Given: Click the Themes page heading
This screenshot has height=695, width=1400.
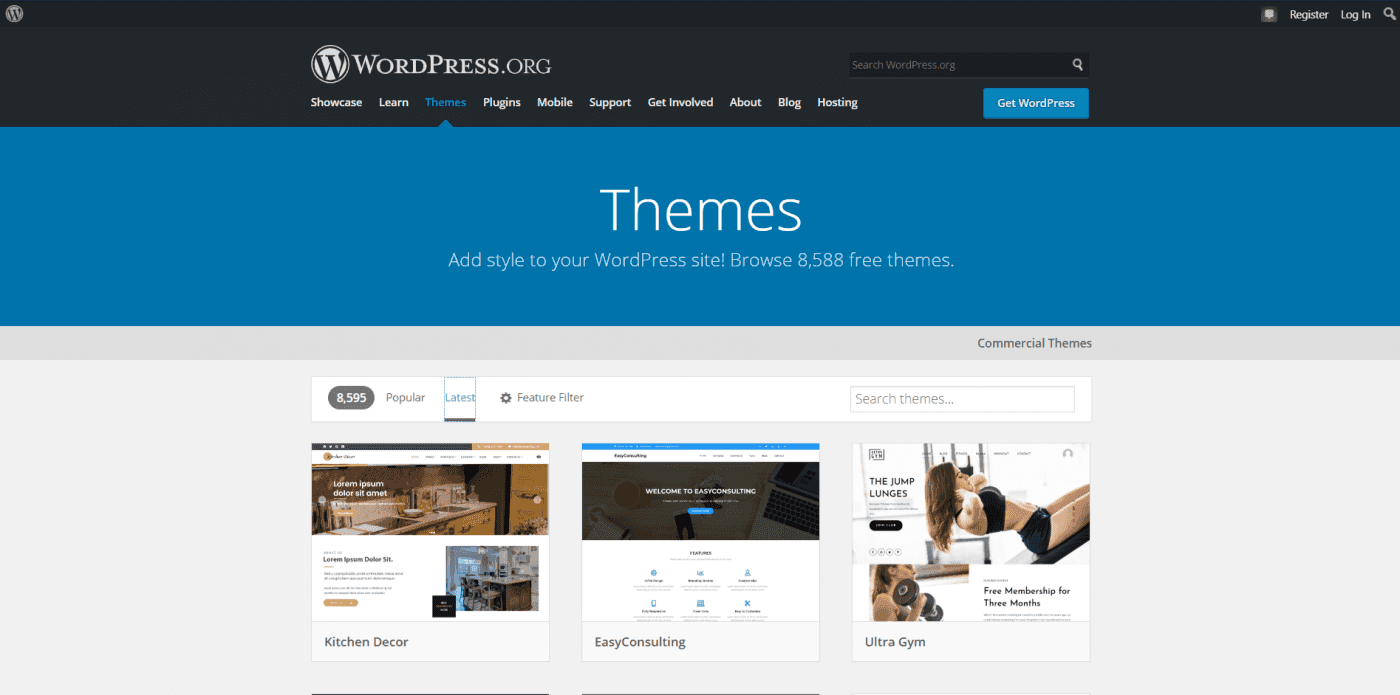Looking at the screenshot, I should point(700,210).
